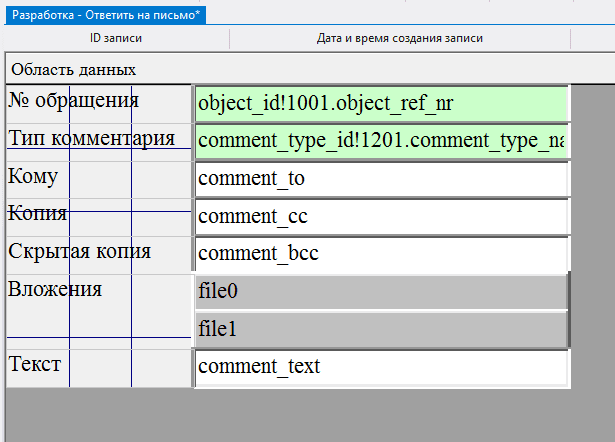The height and width of the screenshot is (442, 615).
Task: Select the file1 attachment field
Action: coord(381,329)
